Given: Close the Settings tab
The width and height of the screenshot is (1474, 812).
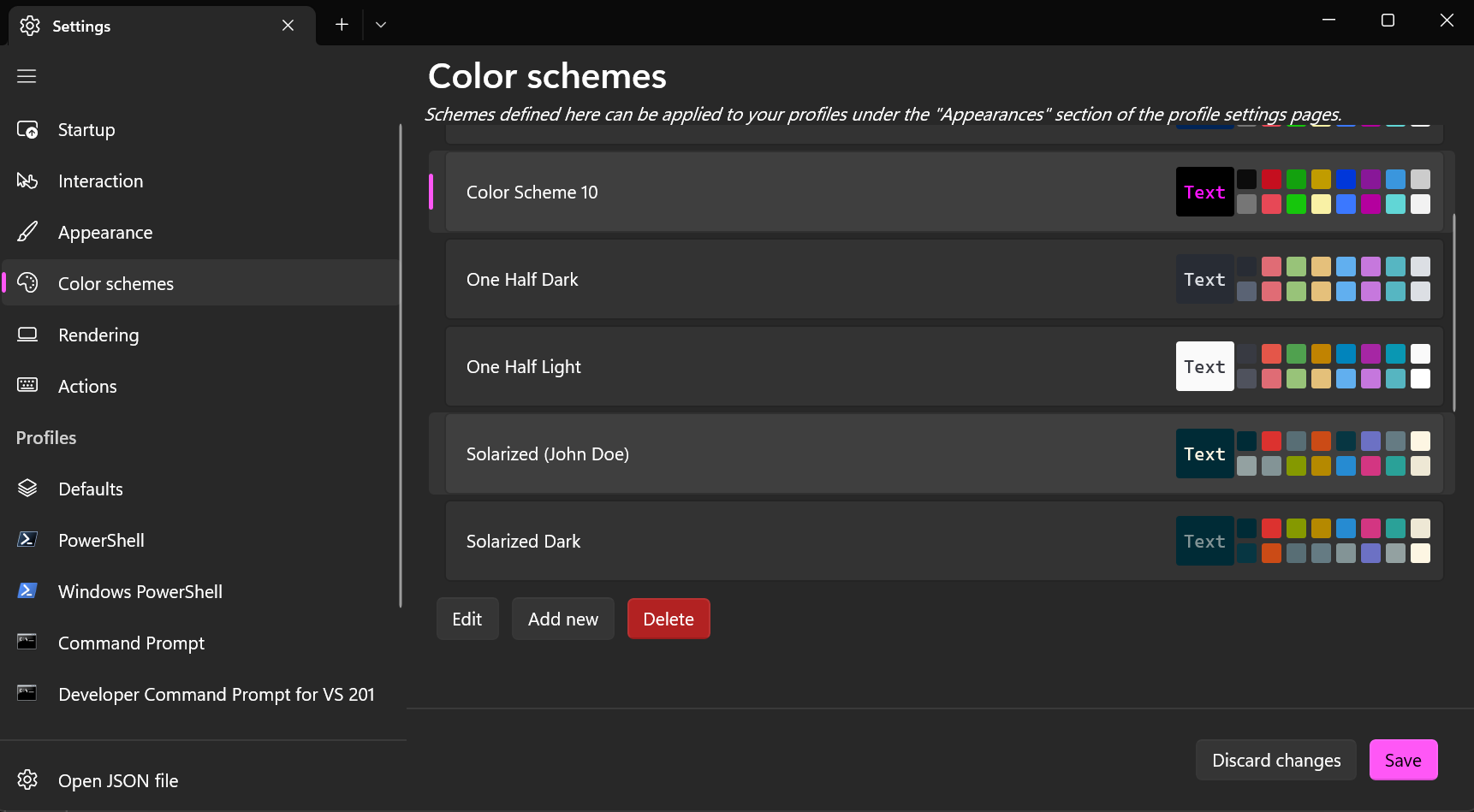Looking at the screenshot, I should coord(288,26).
